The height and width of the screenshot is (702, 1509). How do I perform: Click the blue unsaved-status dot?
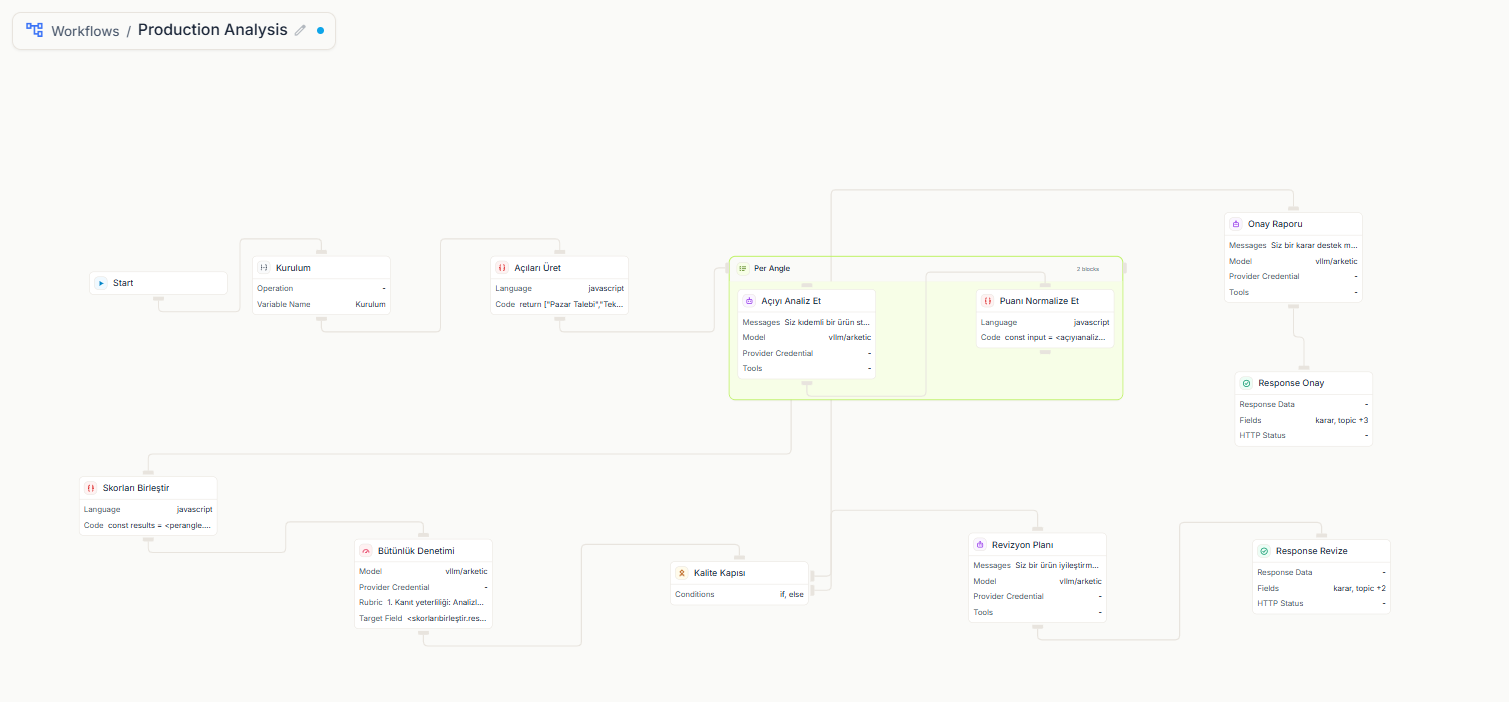(320, 30)
